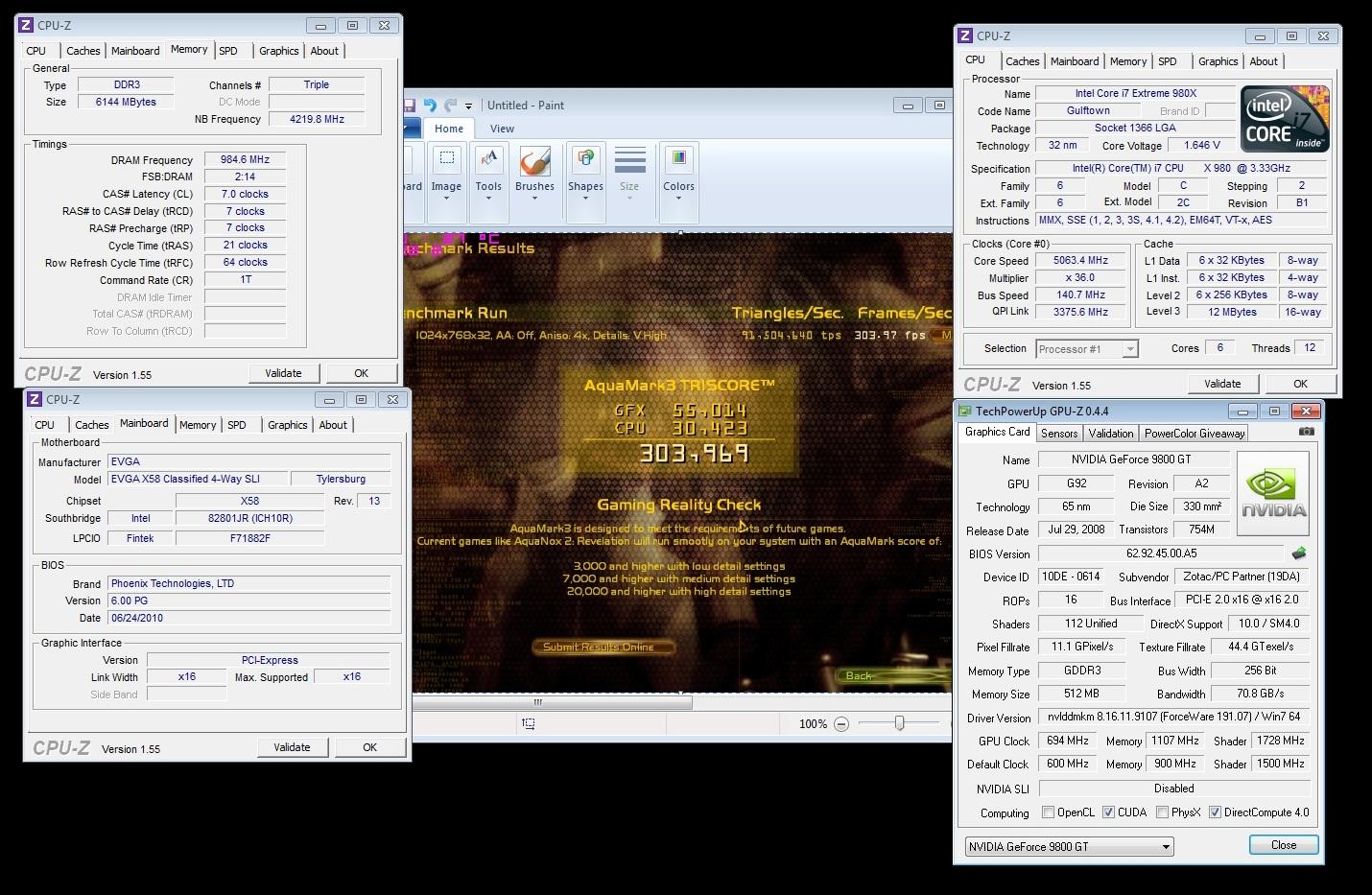Enable the PhysX checkbox in GPU-Z
The image size is (1372, 895).
1162,813
